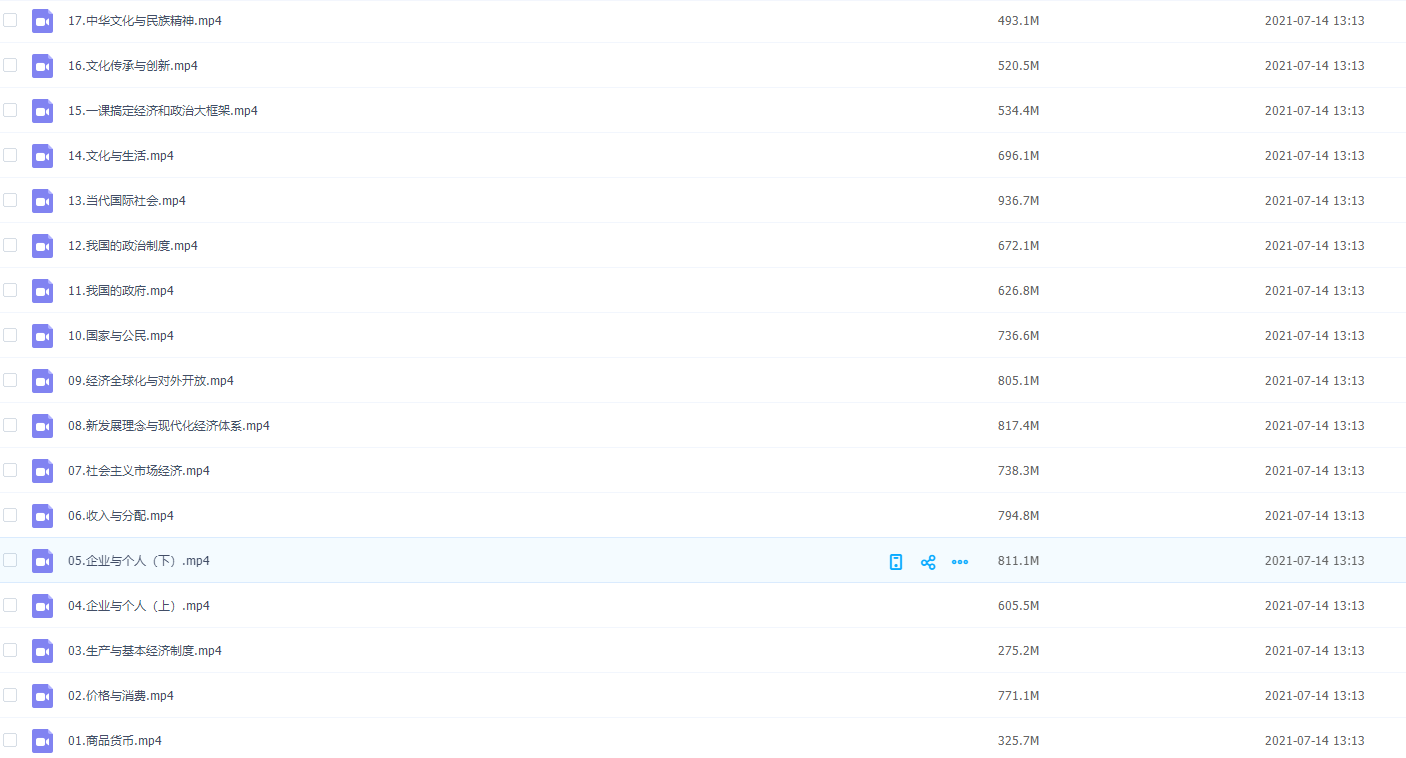The width and height of the screenshot is (1406, 758).
Task: Open the three-dot more menu on file 05 row
Action: point(960,562)
